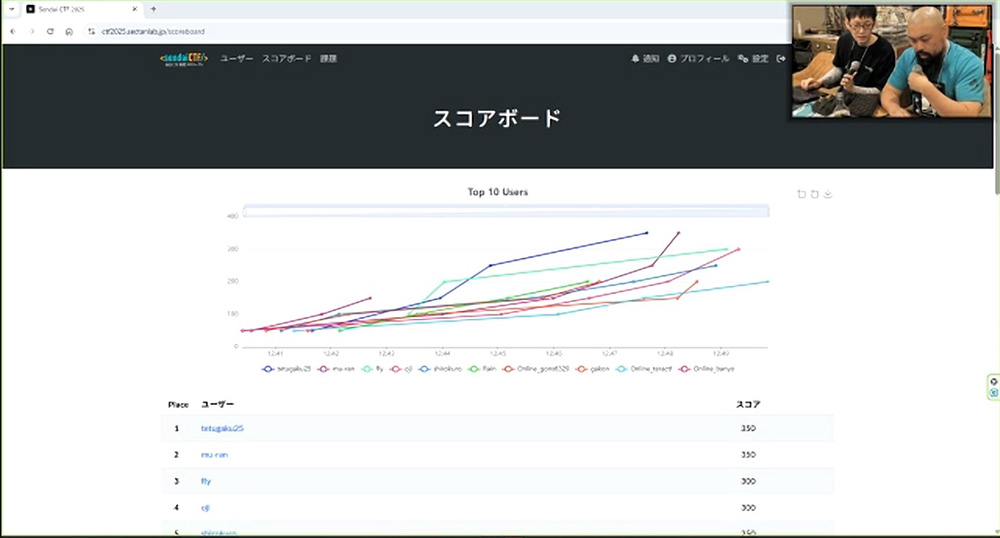The height and width of the screenshot is (538, 1000).
Task: Open the browser tab list dropdown
Action: (9, 9)
